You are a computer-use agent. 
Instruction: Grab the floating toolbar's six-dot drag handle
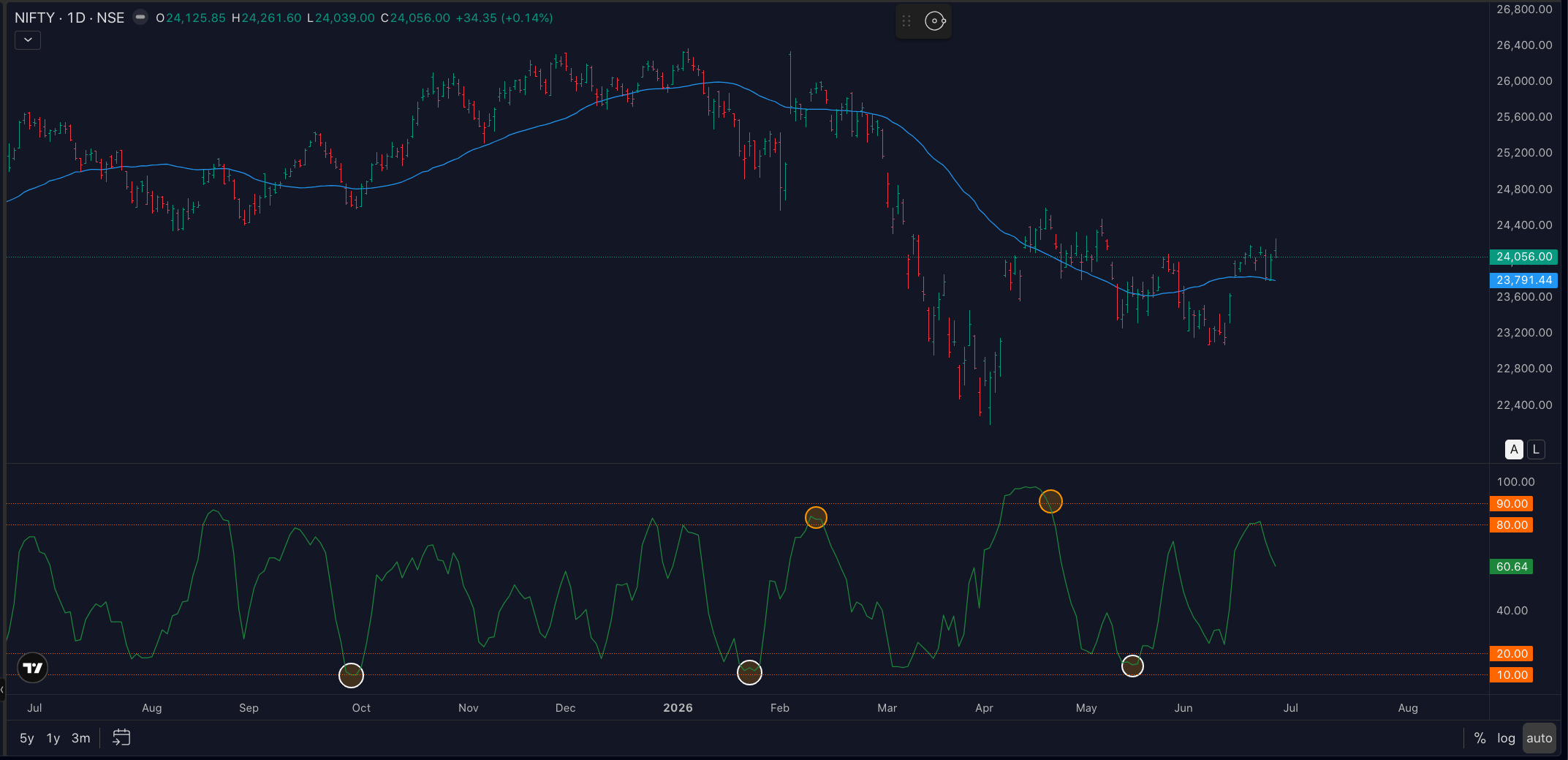906,21
